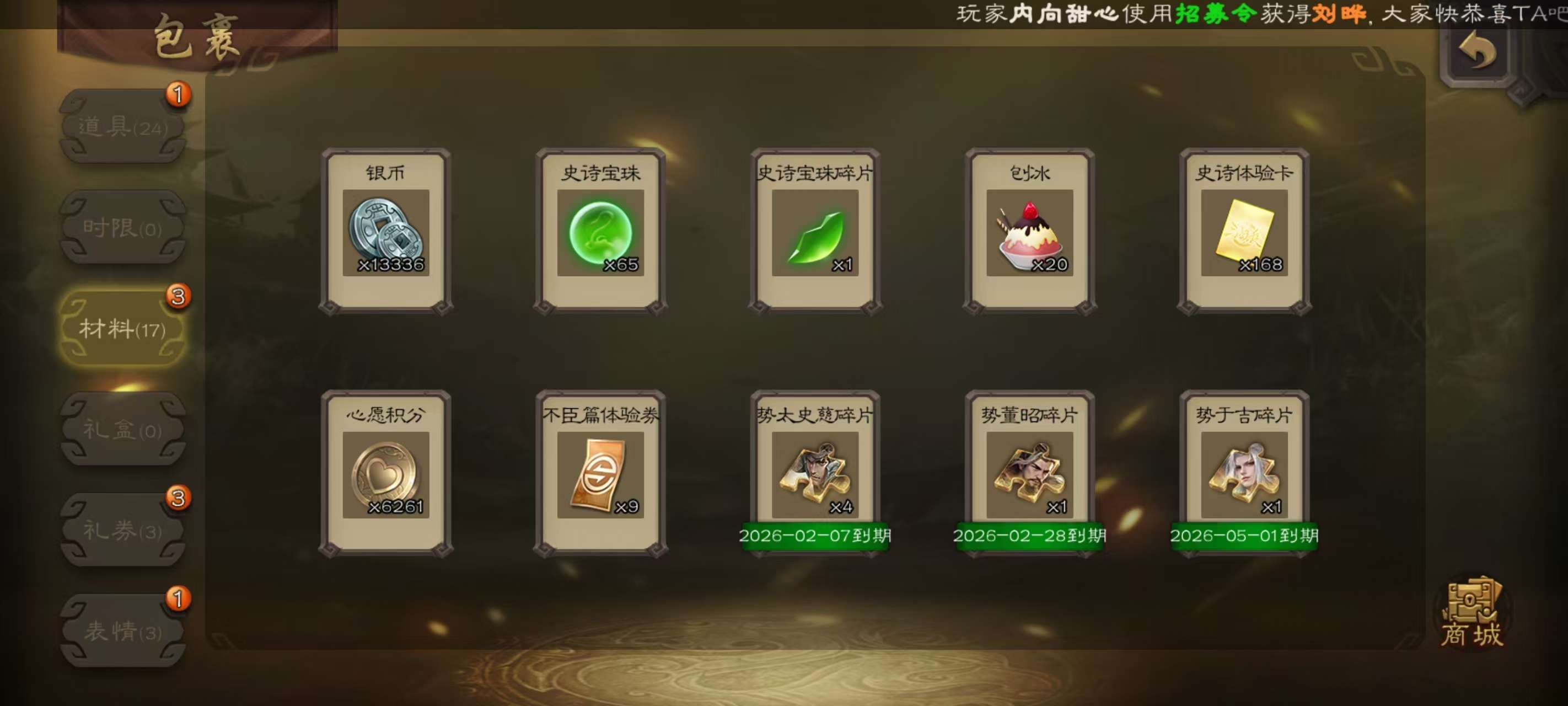Switch to the 时限(0) tab
Viewport: 1568px width, 706px height.
(122, 228)
